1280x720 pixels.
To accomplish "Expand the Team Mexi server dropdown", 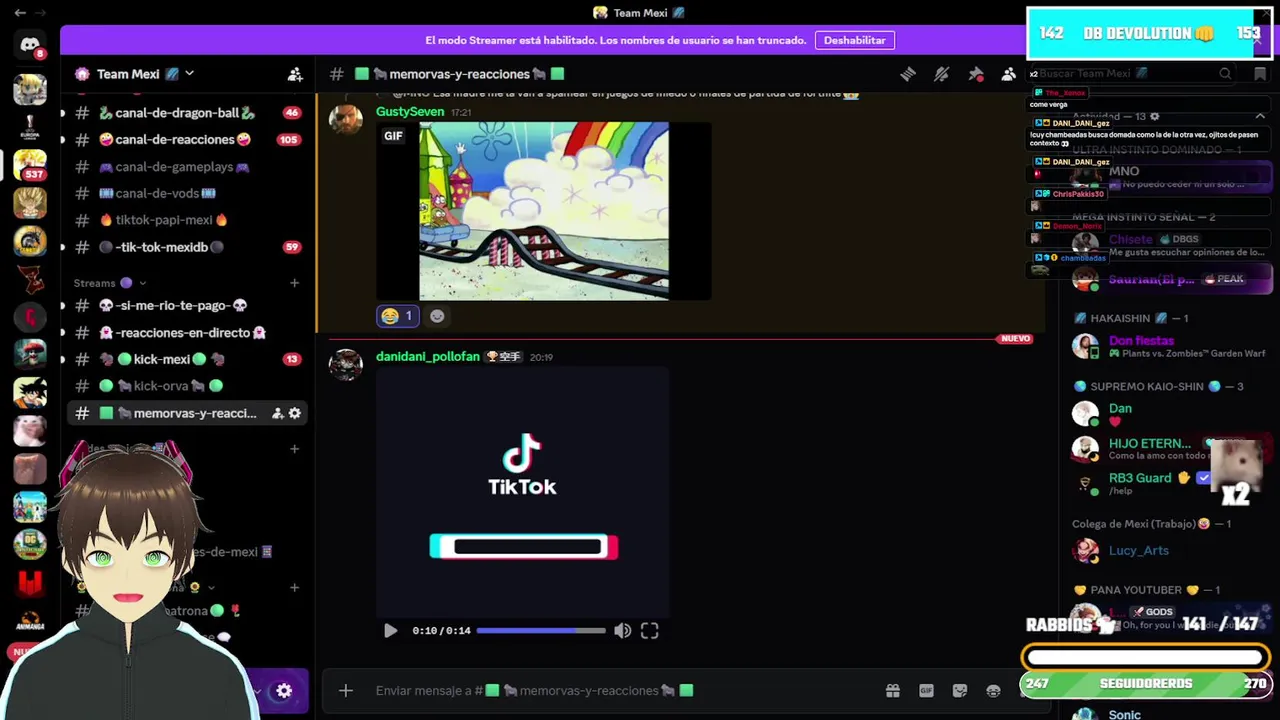I will pyautogui.click(x=189, y=74).
